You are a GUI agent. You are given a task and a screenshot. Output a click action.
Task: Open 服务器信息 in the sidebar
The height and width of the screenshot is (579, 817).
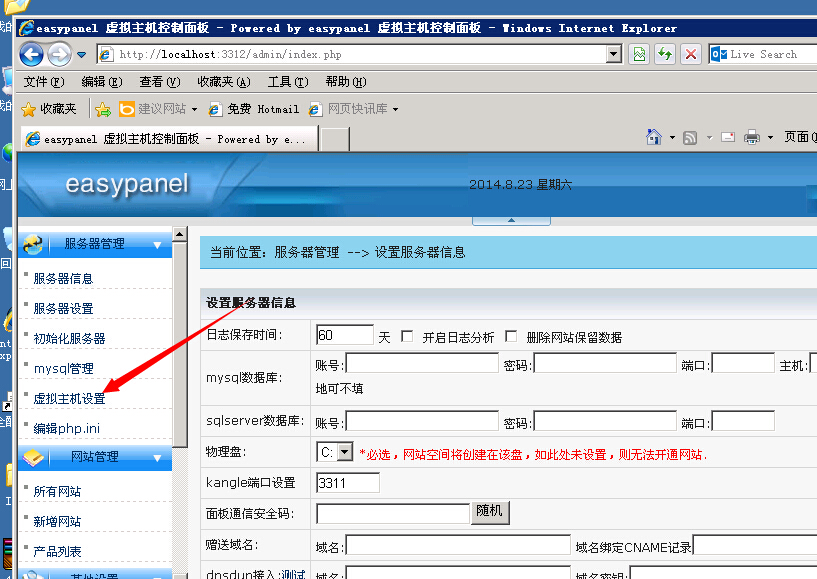coord(63,278)
